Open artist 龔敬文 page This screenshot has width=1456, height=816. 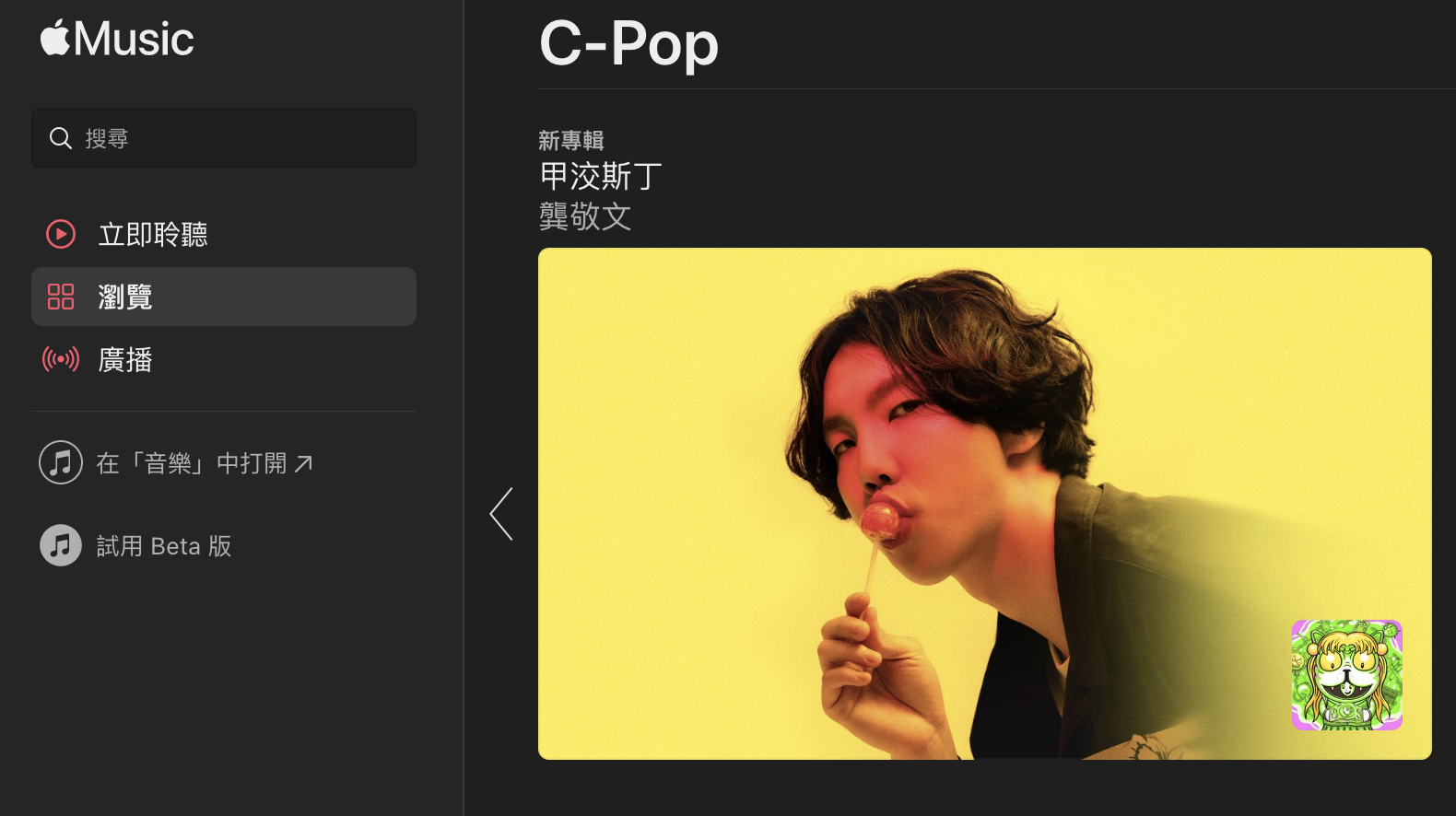click(585, 216)
